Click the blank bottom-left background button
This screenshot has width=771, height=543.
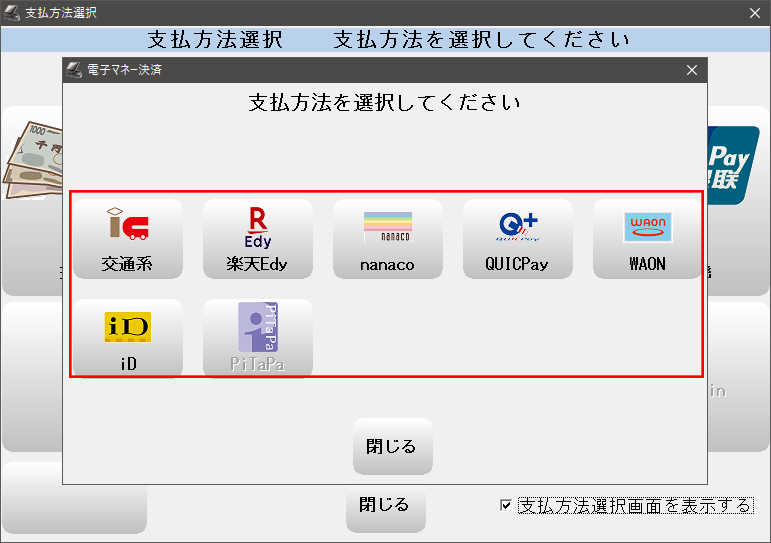coord(75,498)
